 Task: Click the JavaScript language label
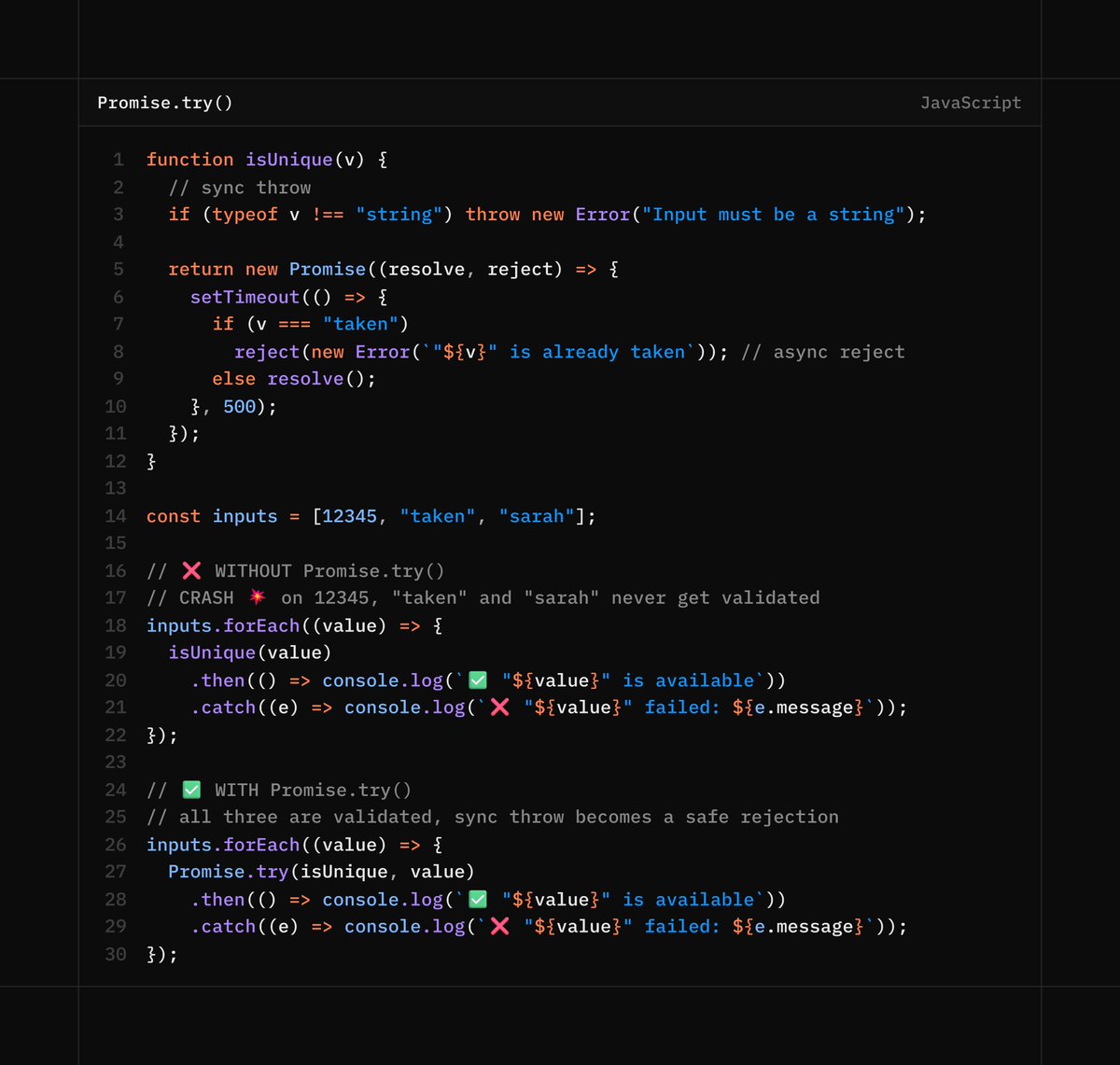click(971, 103)
